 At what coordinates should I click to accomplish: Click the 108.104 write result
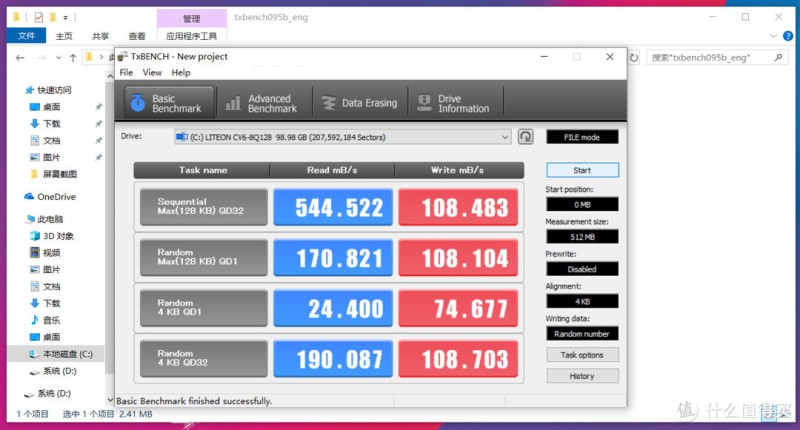point(458,257)
